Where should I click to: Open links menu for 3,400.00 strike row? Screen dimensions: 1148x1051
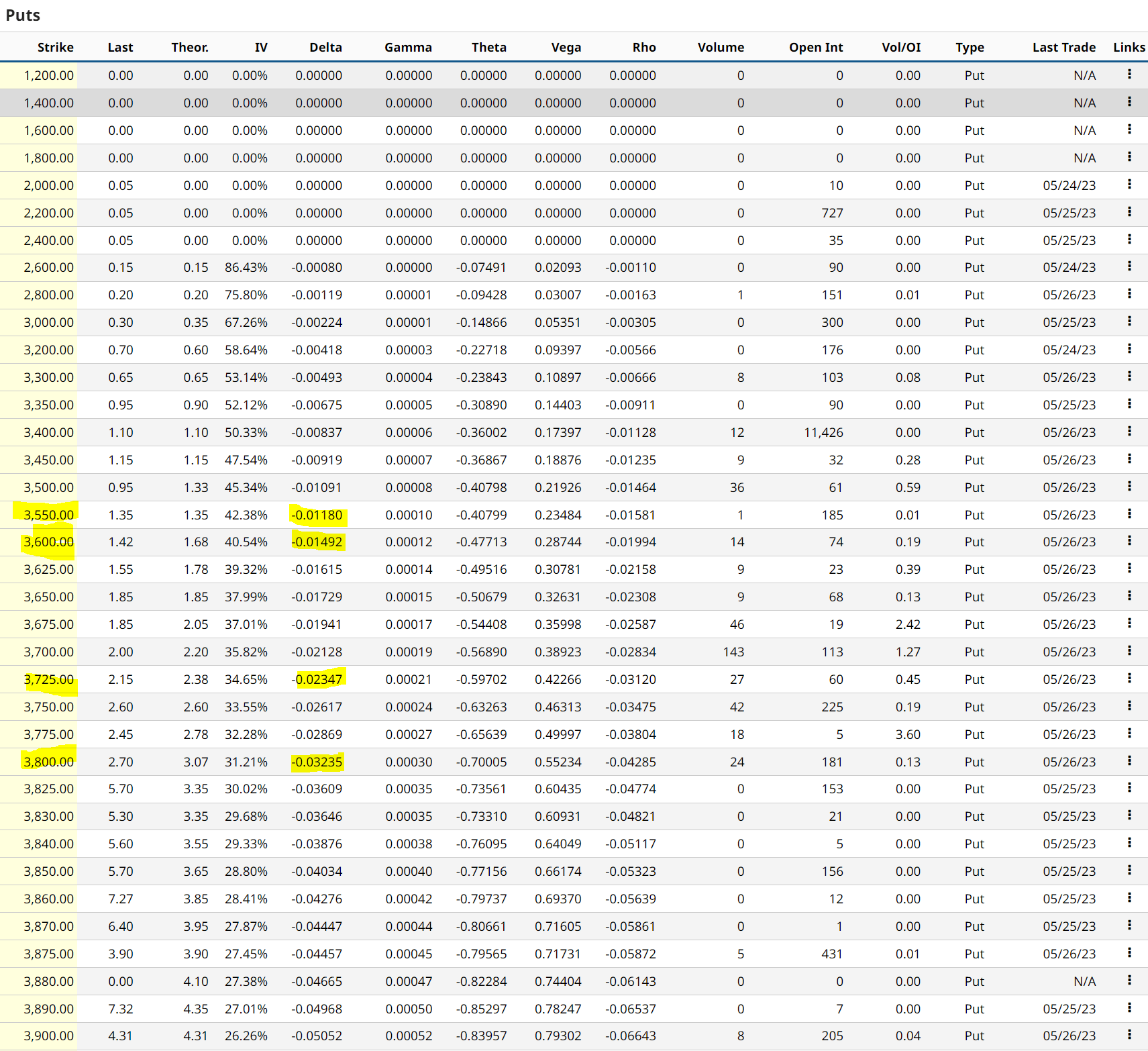click(x=1129, y=432)
